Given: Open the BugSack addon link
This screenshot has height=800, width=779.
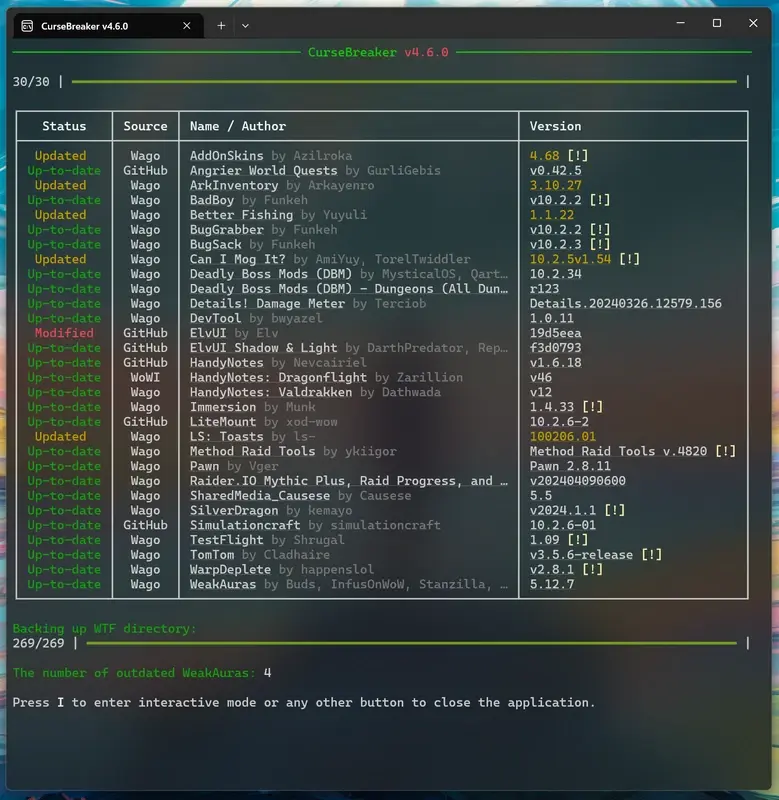Looking at the screenshot, I should point(215,244).
